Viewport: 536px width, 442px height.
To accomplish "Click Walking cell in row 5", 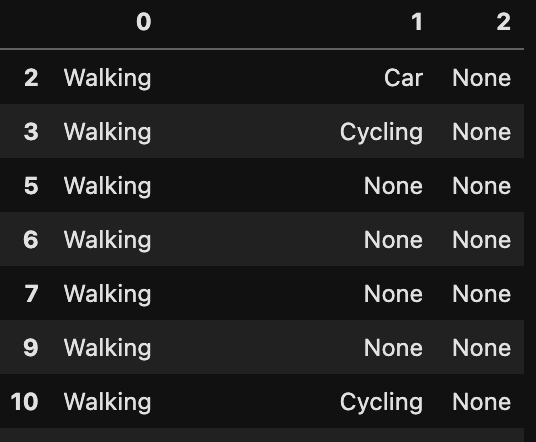I will coord(107,187).
